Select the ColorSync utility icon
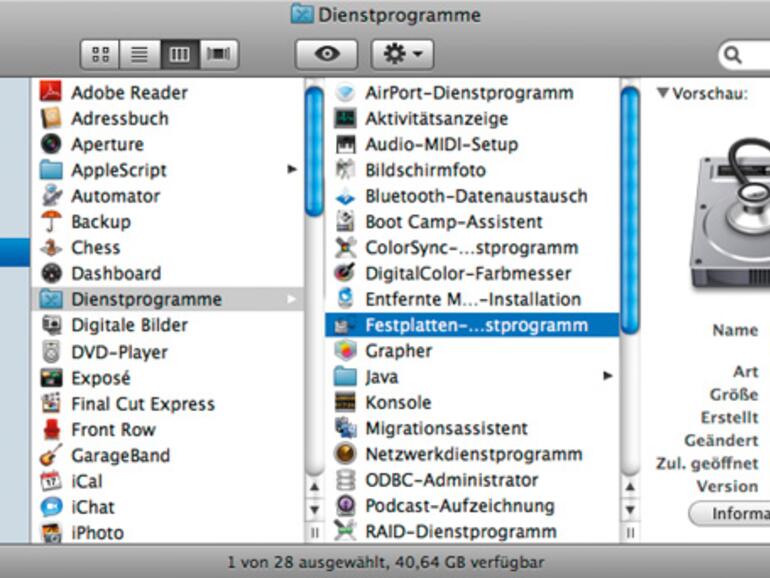This screenshot has height=578, width=770. [x=345, y=248]
